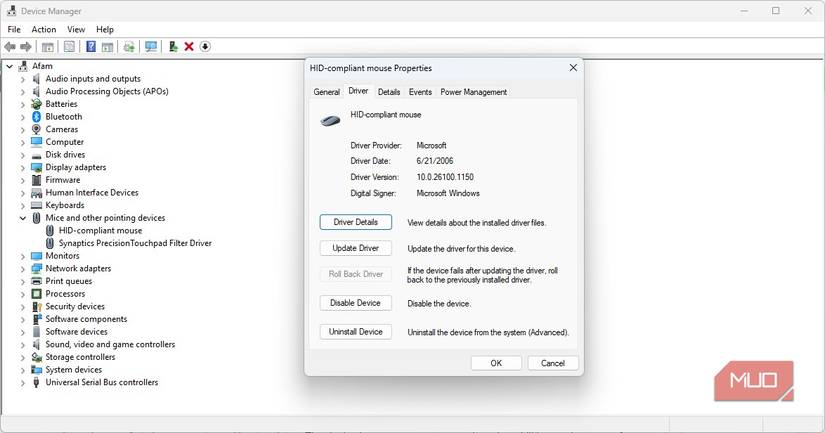Switch to the Details tab
The height and width of the screenshot is (433, 825).
click(389, 92)
